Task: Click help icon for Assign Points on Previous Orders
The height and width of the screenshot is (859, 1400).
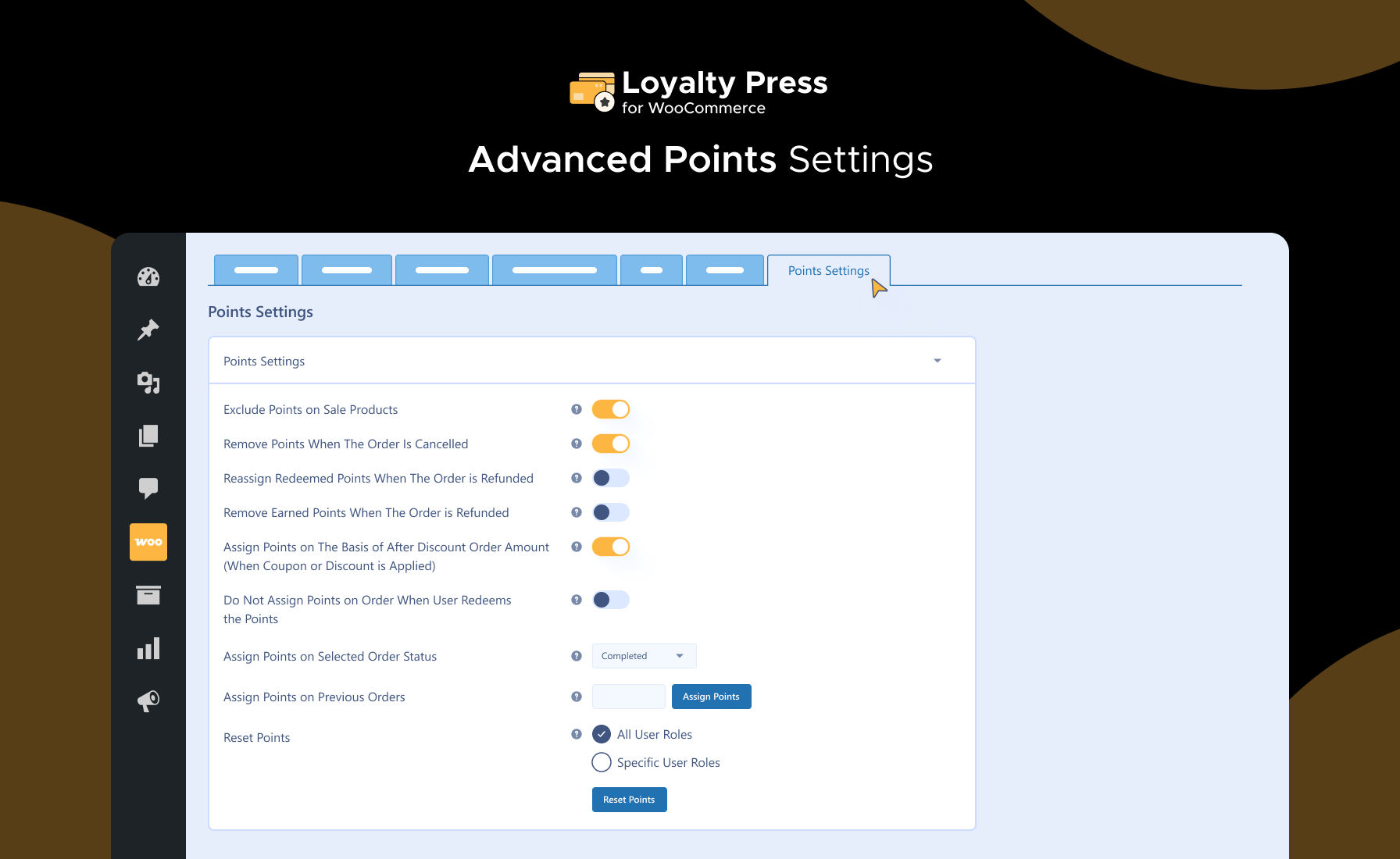Action: coord(577,697)
